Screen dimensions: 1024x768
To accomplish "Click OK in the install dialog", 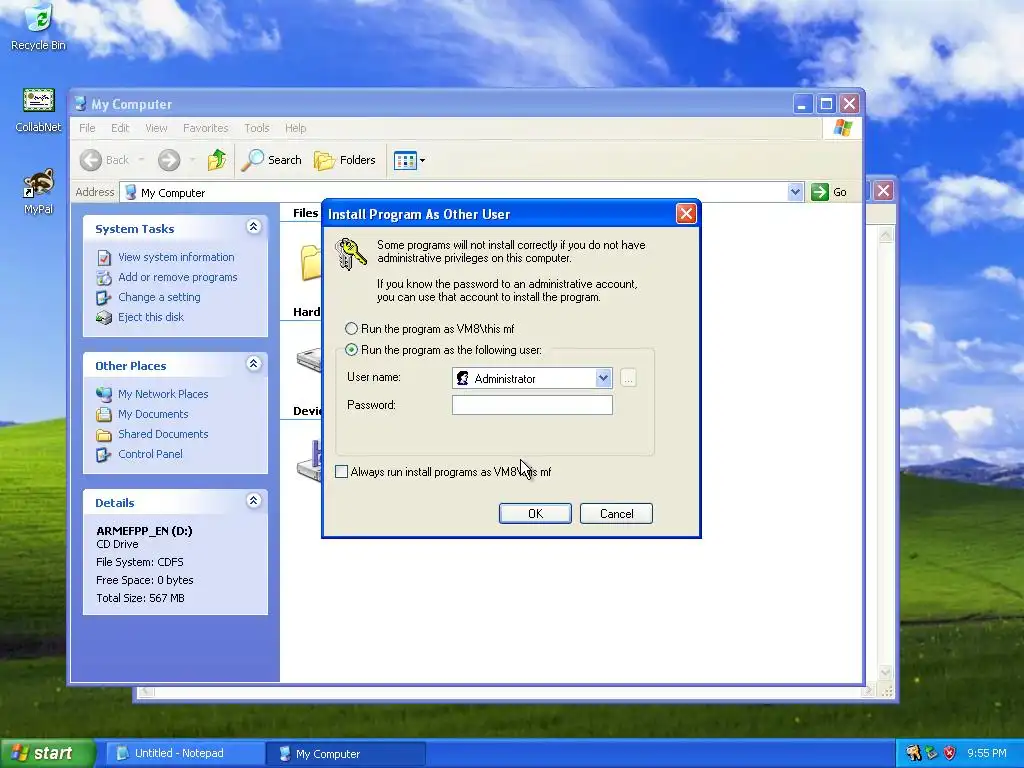I will click(x=535, y=514).
